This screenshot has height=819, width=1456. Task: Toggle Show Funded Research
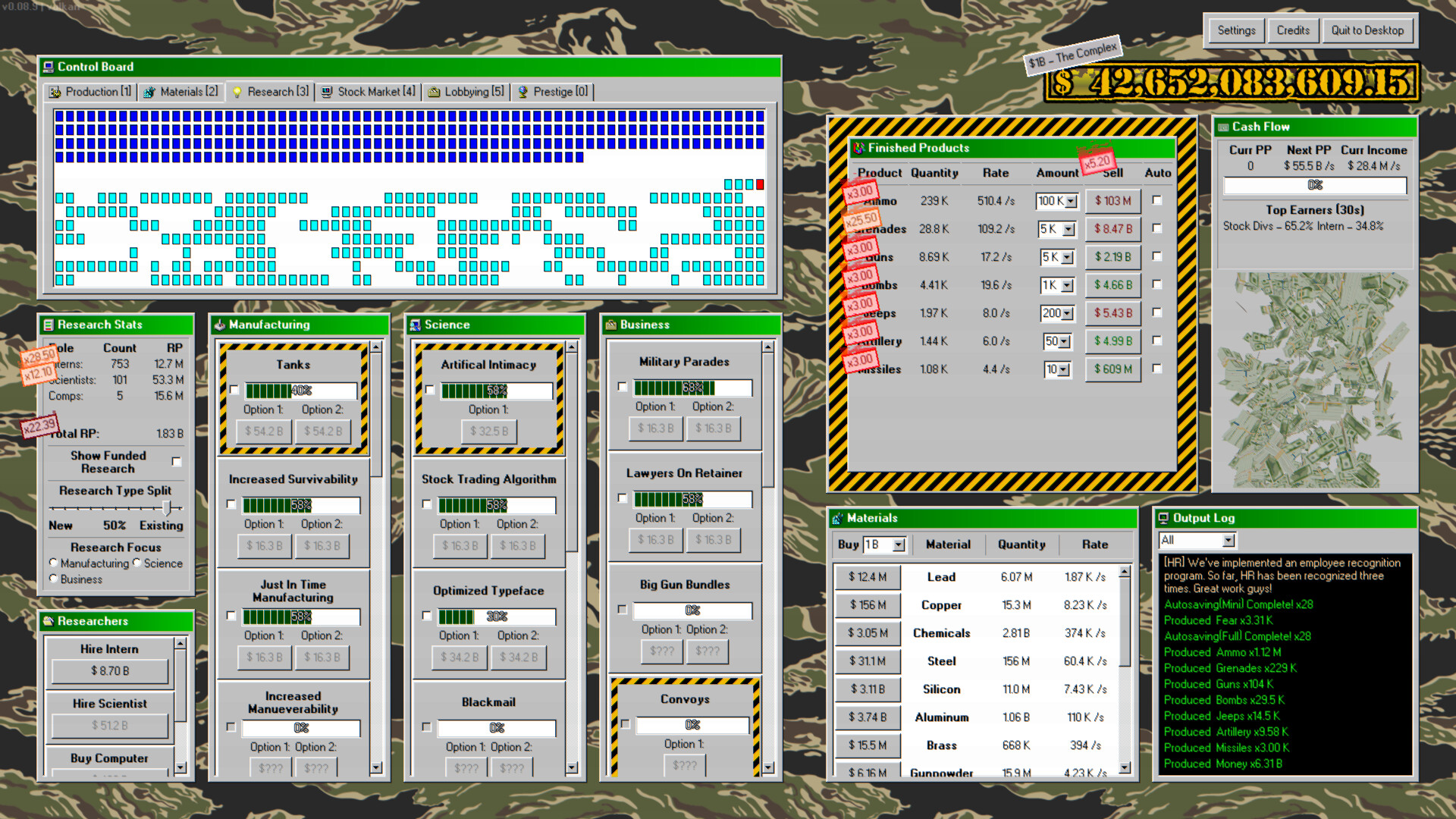(x=176, y=461)
